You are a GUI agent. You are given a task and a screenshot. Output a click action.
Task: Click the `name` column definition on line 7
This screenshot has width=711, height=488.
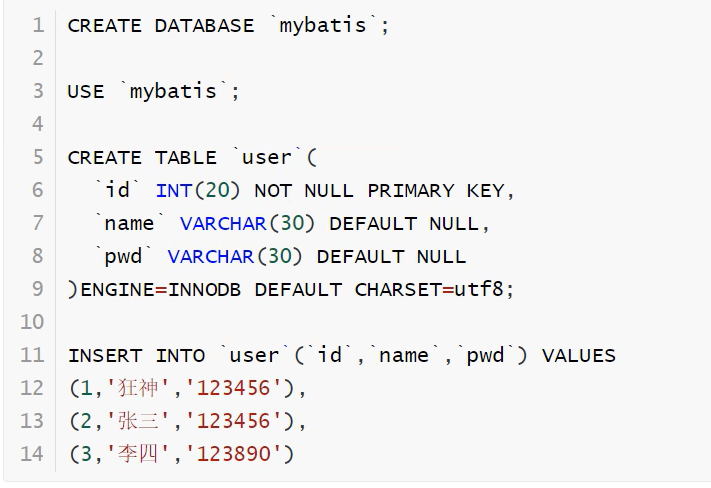click(x=124, y=223)
